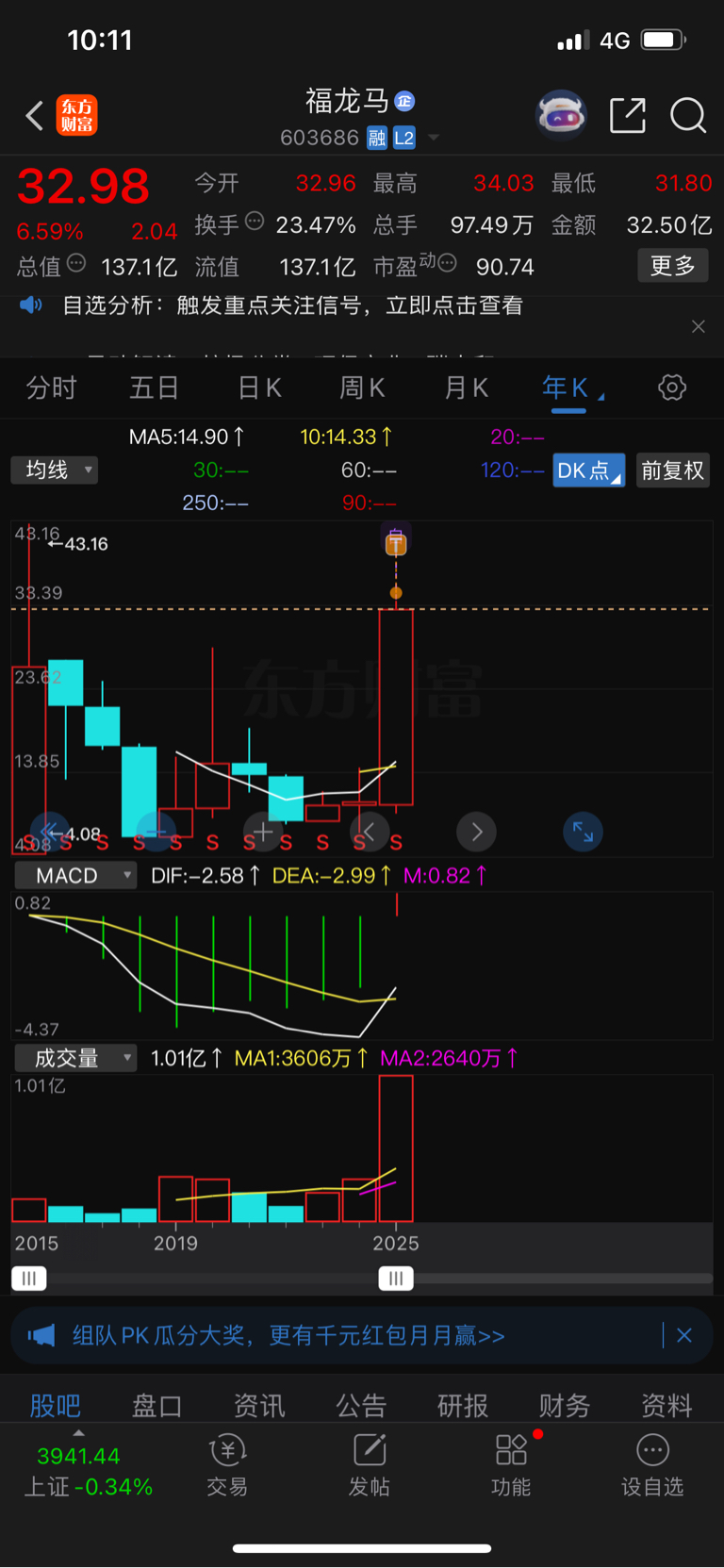Viewport: 724px width, 1568px height.
Task: Open the 自选分析 signal message
Action: tap(292, 305)
